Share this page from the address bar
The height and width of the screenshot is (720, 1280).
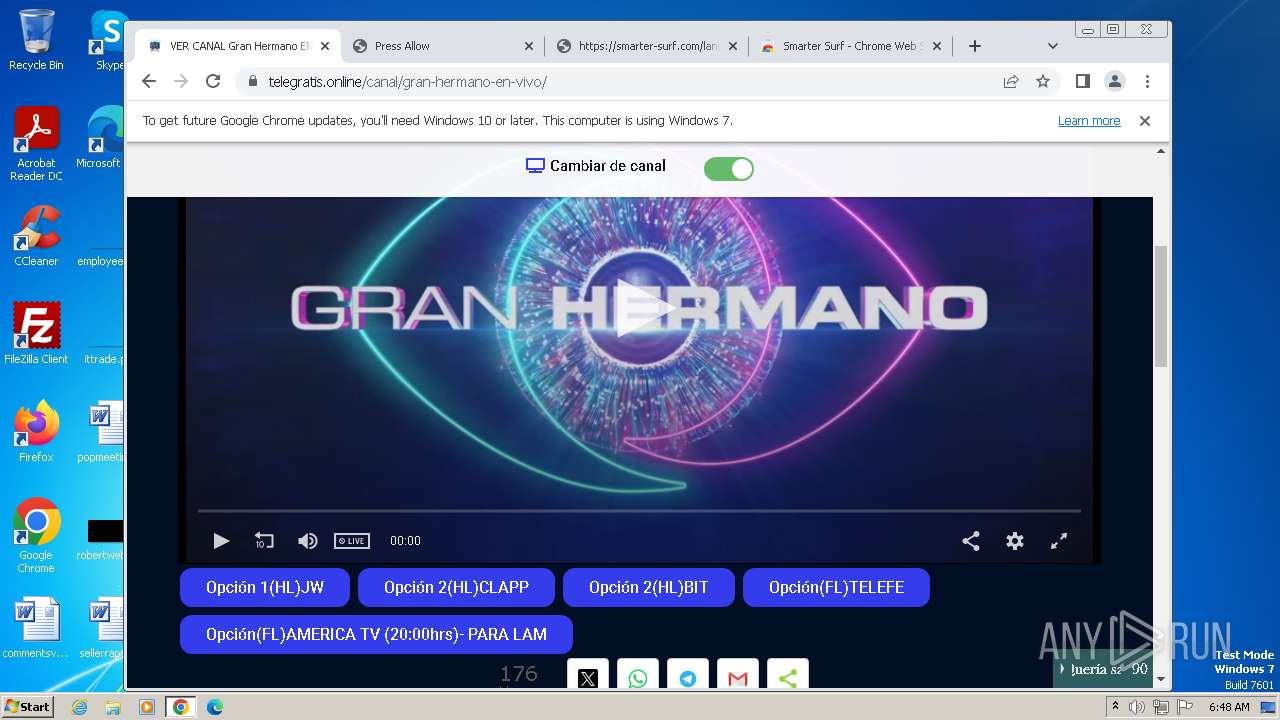[1011, 82]
